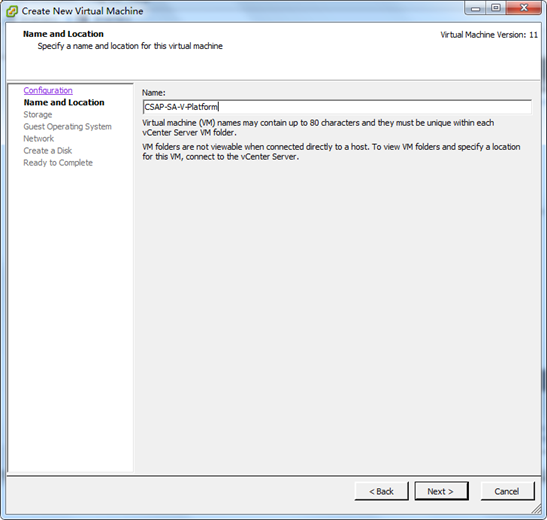Image resolution: width=547 pixels, height=520 pixels.
Task: Open the Configuration step link
Action: click(48, 91)
